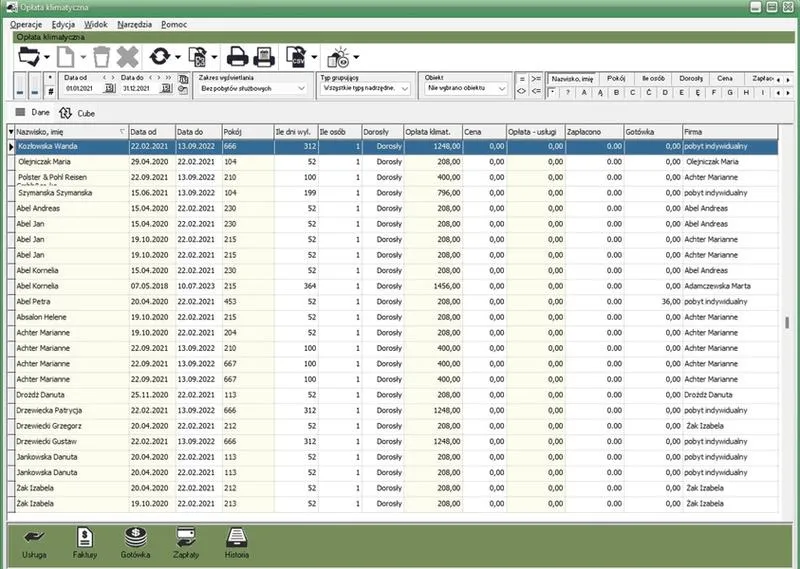This screenshot has width=800, height=569.
Task: Expand the Obiekt dropdown
Action: pyautogui.click(x=466, y=88)
